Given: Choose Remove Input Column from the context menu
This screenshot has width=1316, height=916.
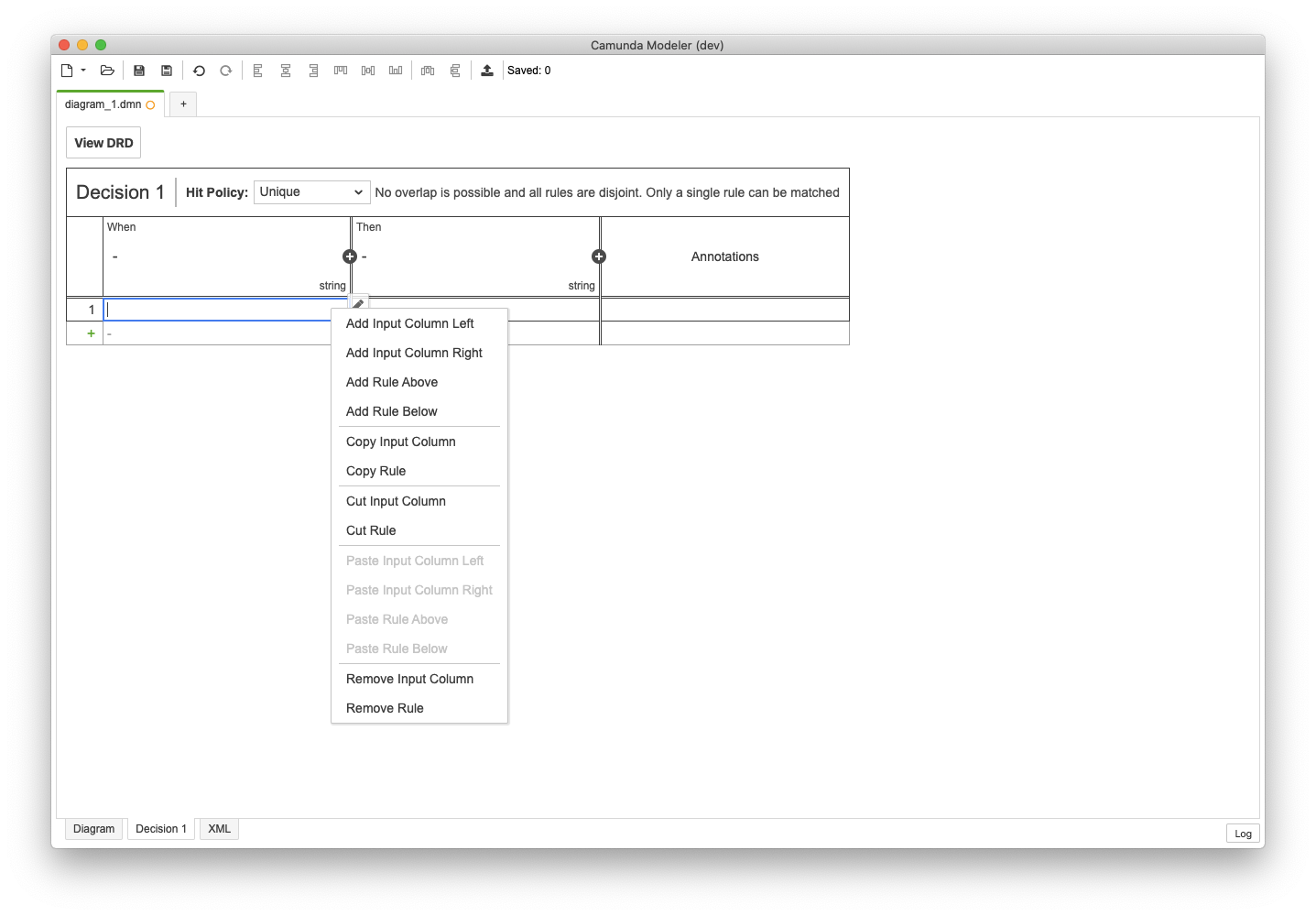Looking at the screenshot, I should (409, 679).
